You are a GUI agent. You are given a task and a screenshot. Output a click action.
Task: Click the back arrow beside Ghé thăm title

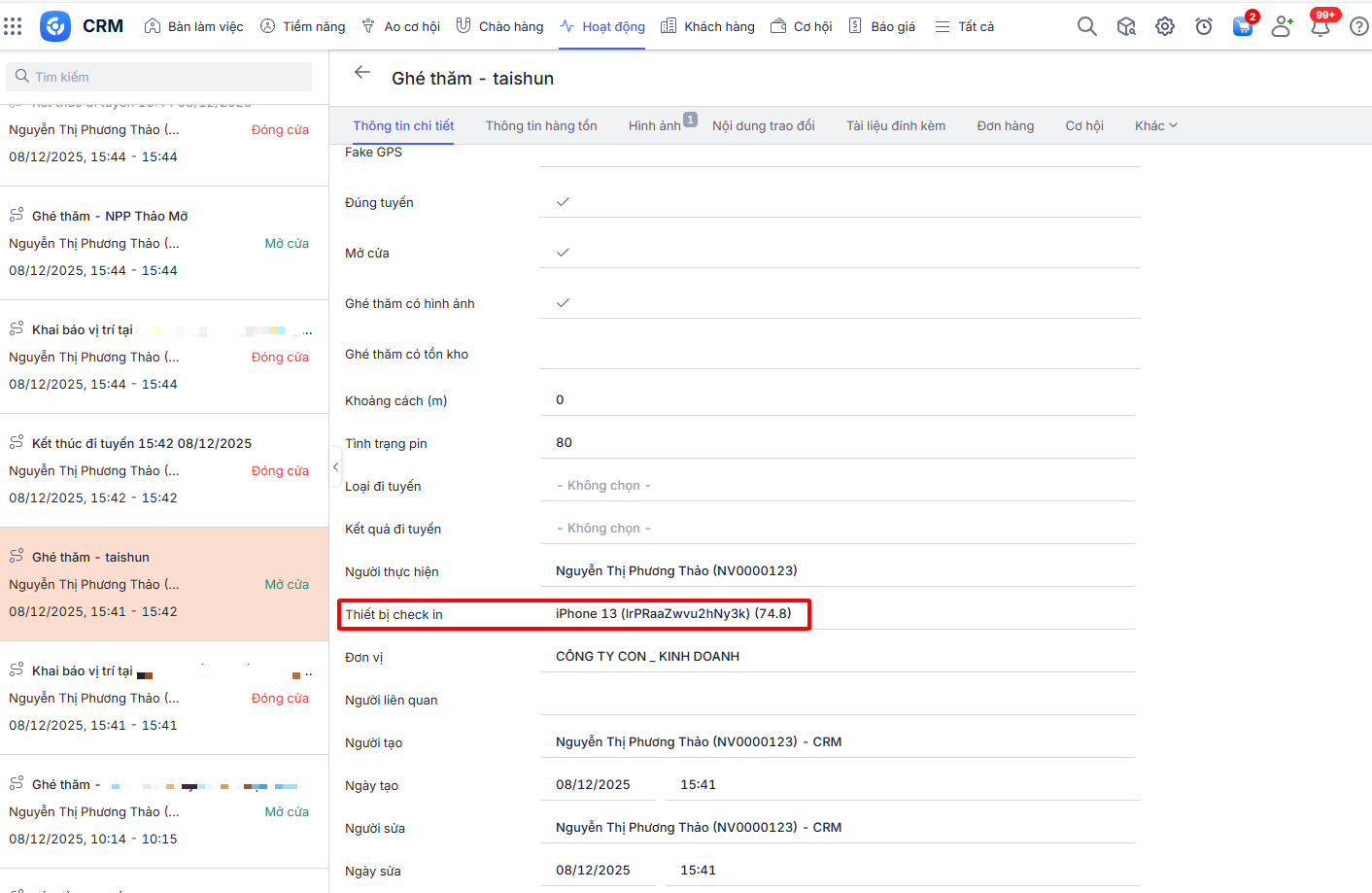[362, 73]
